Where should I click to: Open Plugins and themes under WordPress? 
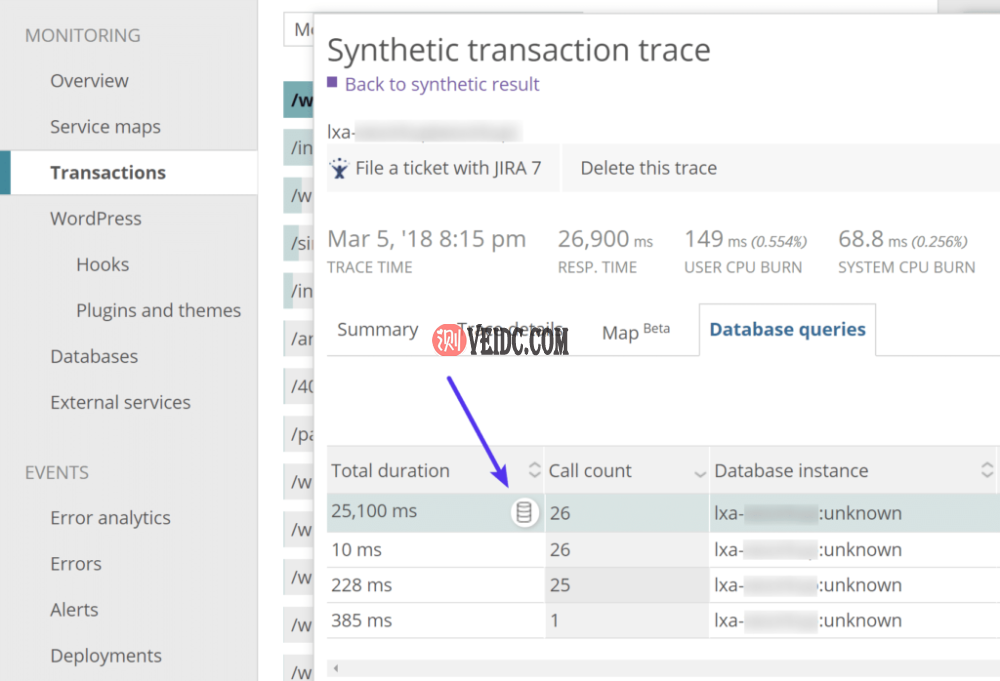click(x=158, y=310)
